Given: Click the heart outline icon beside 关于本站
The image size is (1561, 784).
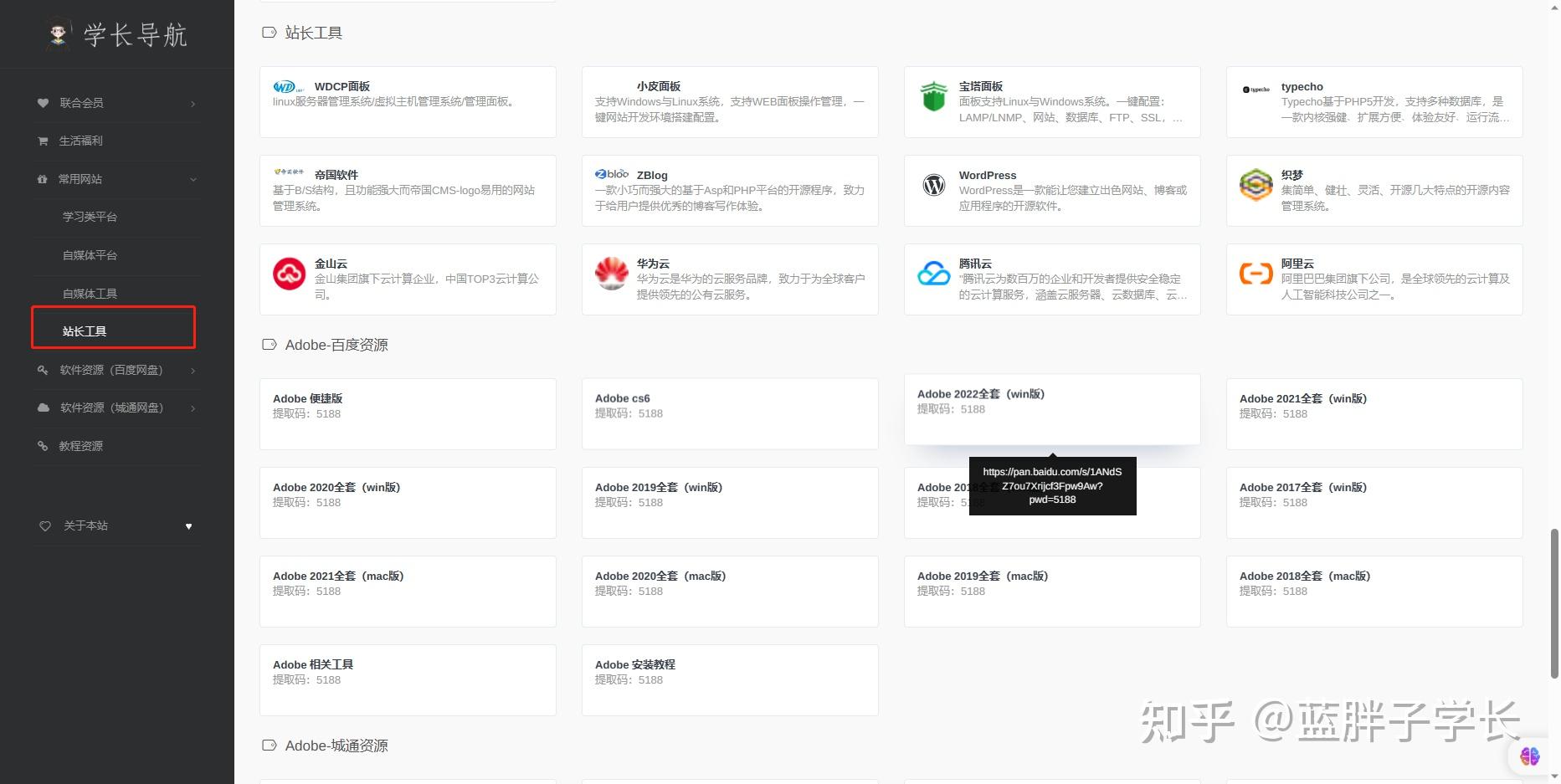Looking at the screenshot, I should coord(45,525).
